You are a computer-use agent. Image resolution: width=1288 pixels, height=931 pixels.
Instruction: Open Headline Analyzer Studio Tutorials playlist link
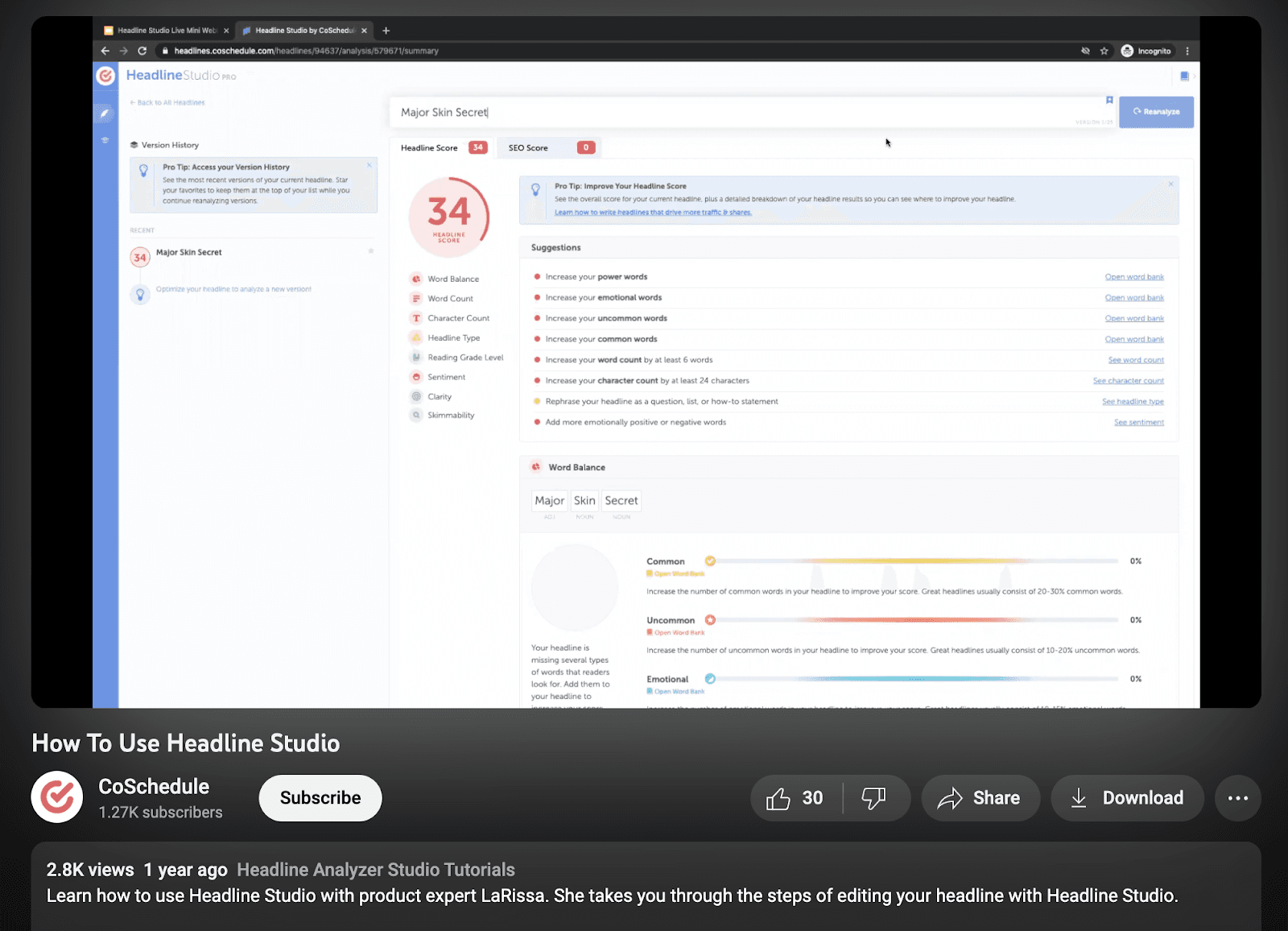(376, 870)
